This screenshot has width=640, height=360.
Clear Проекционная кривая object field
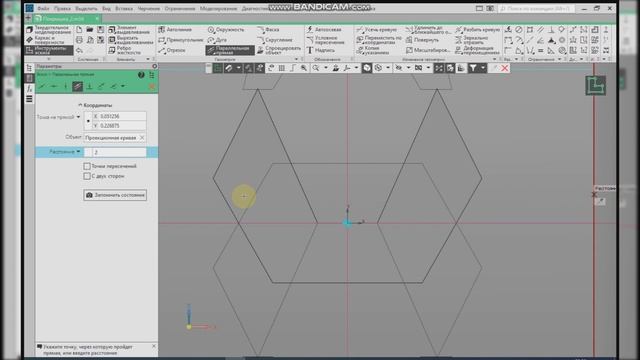coord(142,138)
